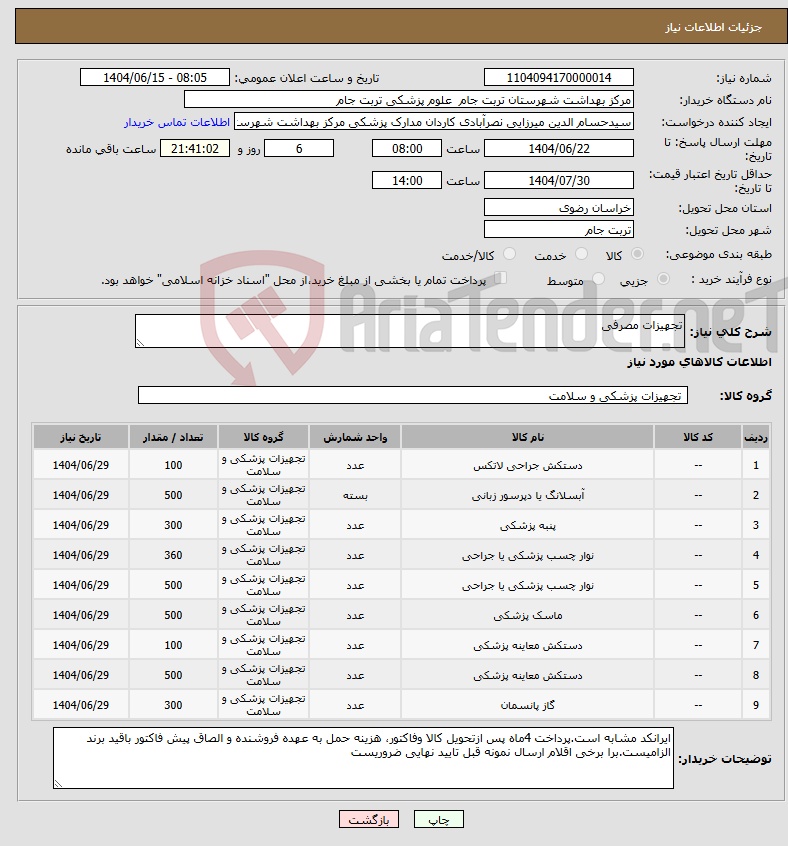Viewport: 788px width, 846px height.
Task: Click دستکش معاینه پزشکی in row 7
Action: click(527, 646)
